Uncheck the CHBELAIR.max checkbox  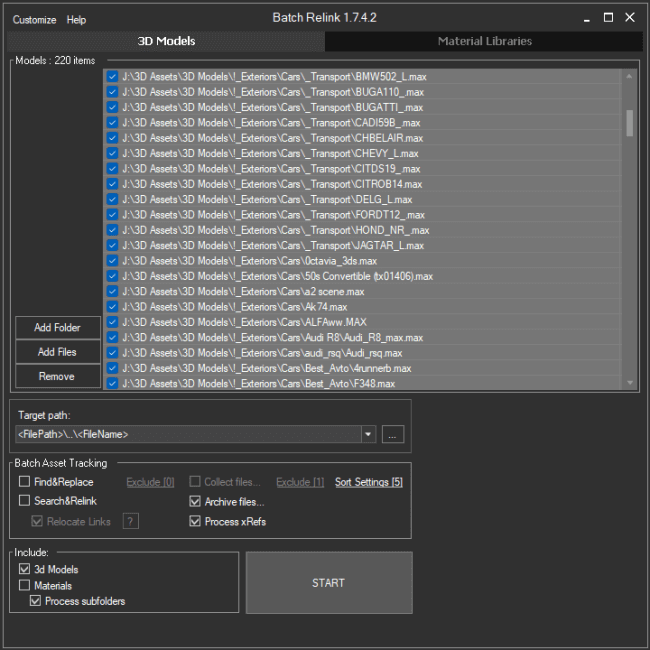tap(112, 138)
